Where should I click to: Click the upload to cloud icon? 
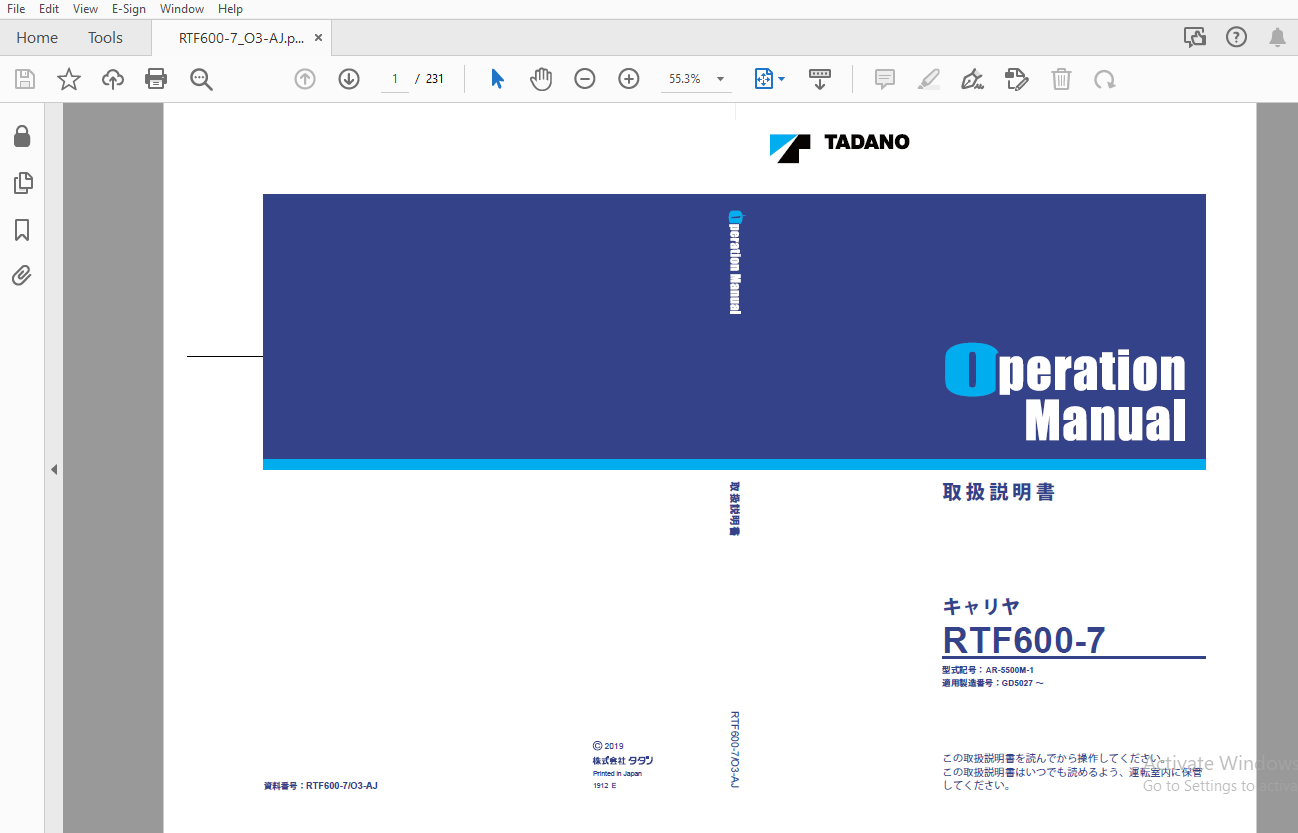[113, 79]
